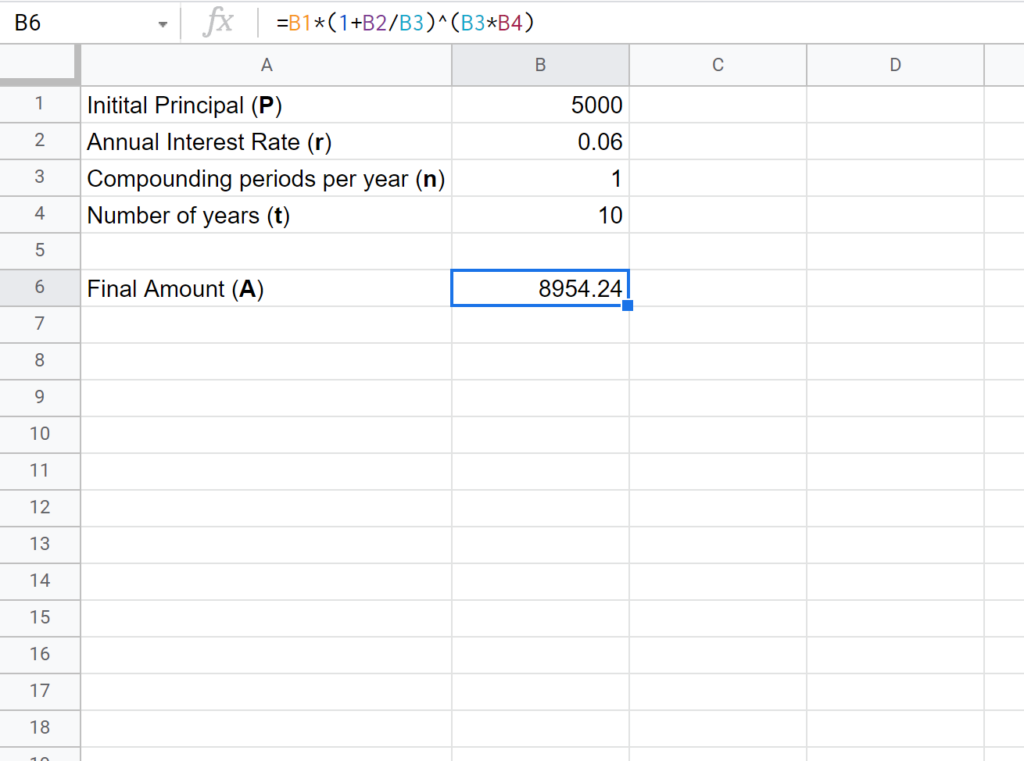Viewport: 1024px width, 761px height.
Task: Click the fx formula icon
Action: coord(222,22)
